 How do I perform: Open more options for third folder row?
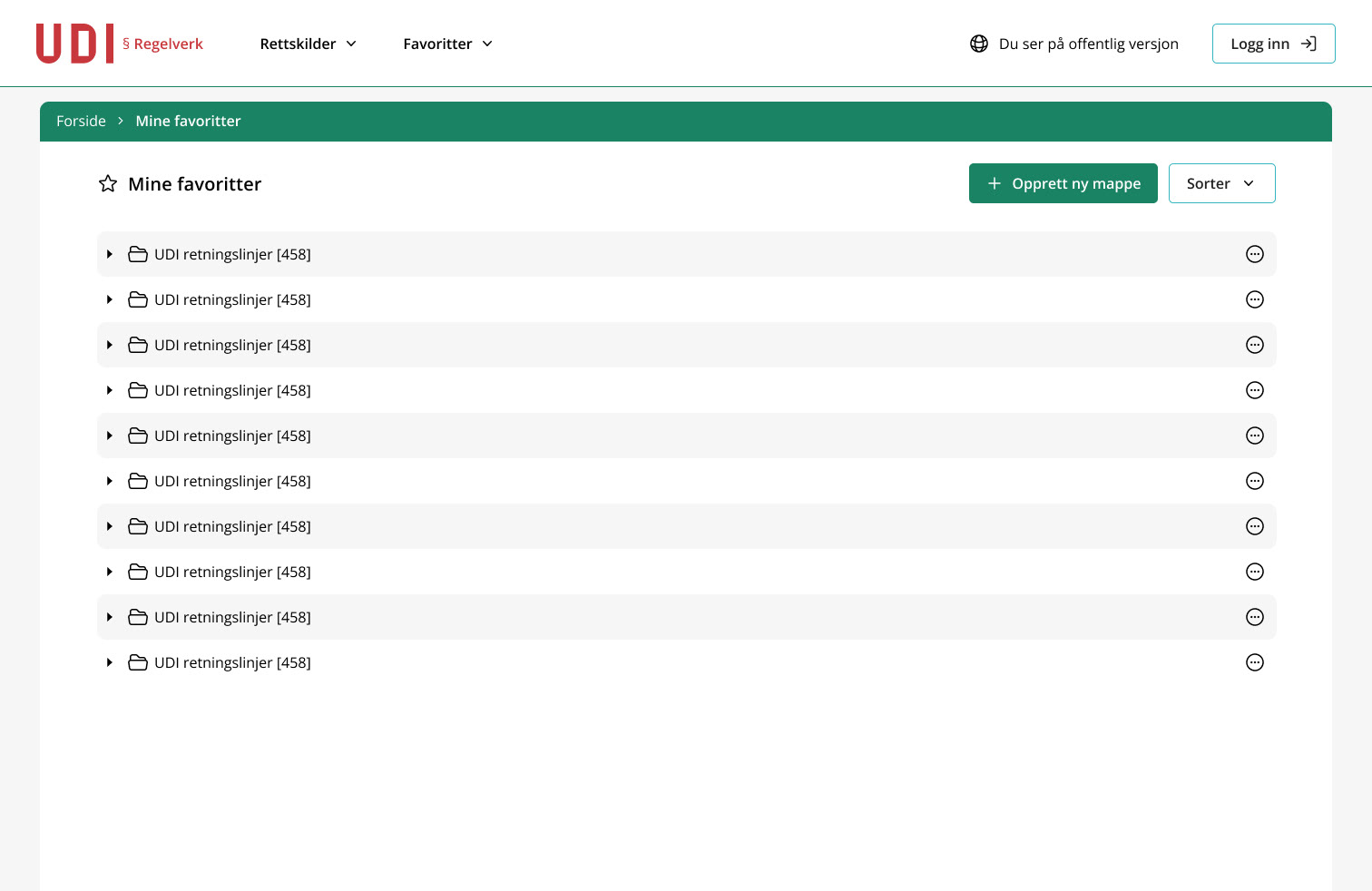(1255, 345)
